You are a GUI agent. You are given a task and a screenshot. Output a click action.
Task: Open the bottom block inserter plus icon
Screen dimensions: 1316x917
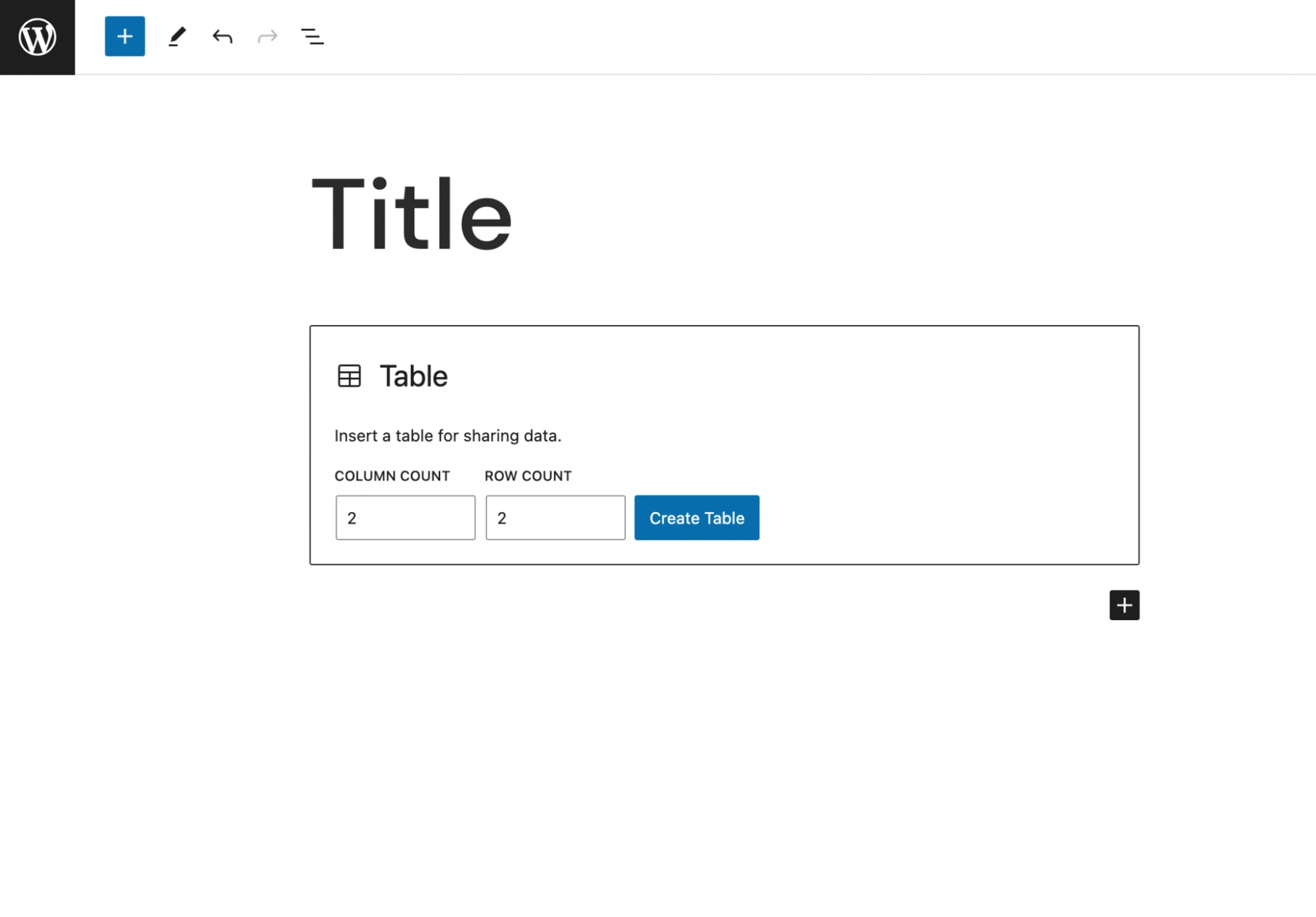pos(1125,606)
